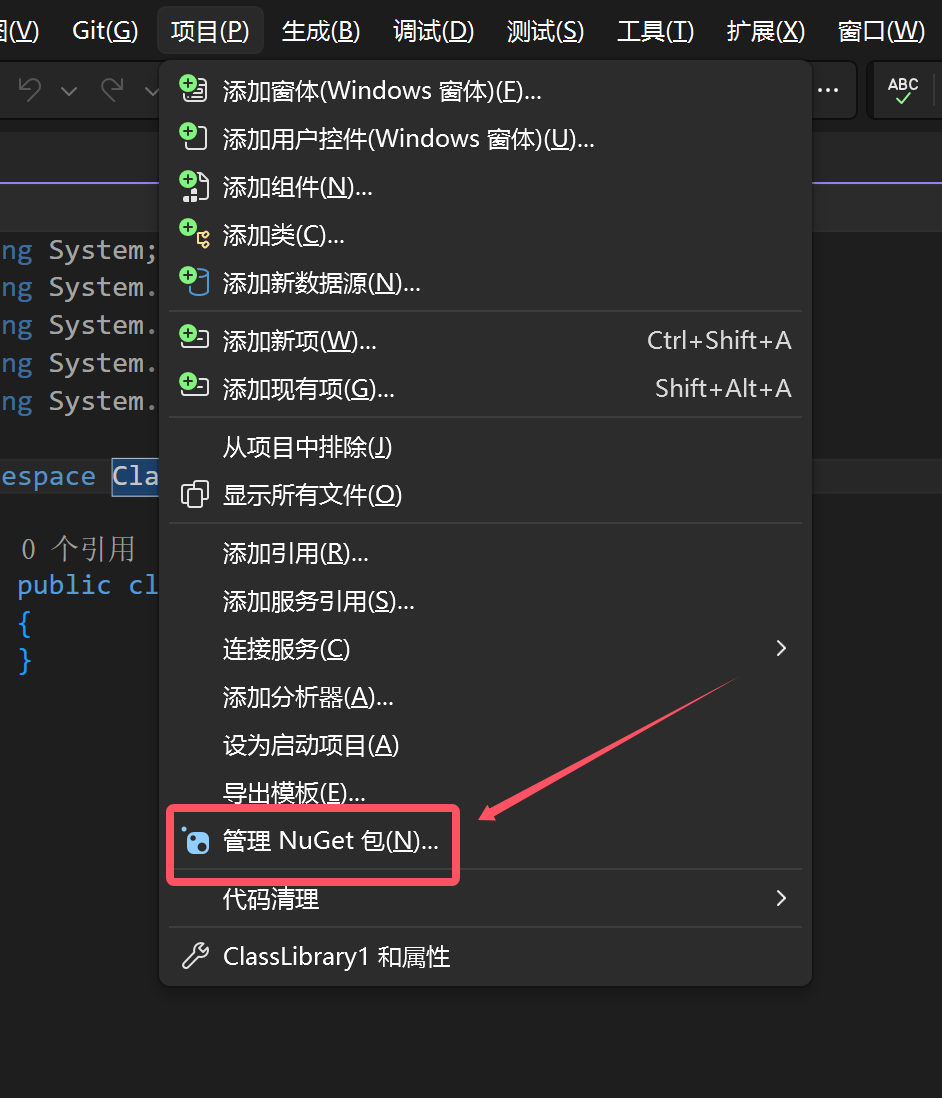The height and width of the screenshot is (1098, 942).
Task: Click the wrench icon for ClassLibrary1 properties
Action: [194, 957]
